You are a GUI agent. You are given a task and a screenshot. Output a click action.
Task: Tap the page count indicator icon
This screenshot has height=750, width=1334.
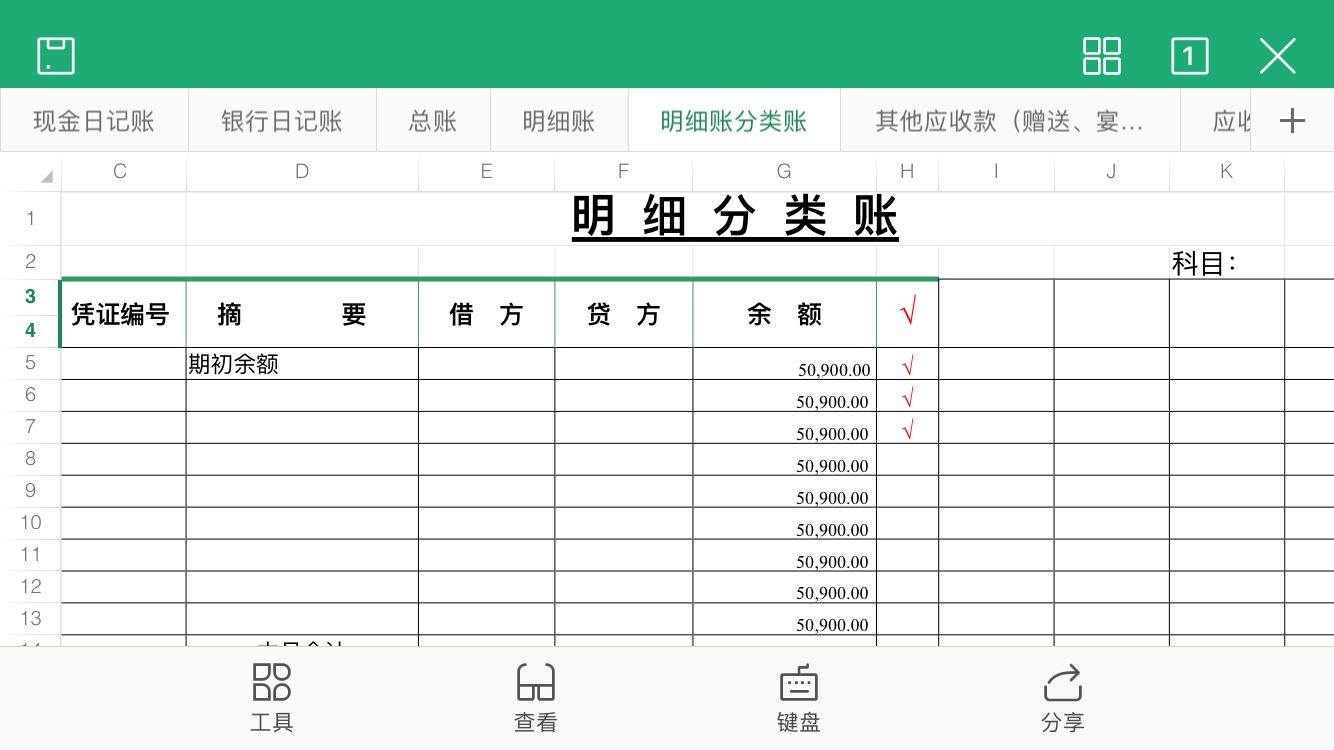pyautogui.click(x=1189, y=57)
